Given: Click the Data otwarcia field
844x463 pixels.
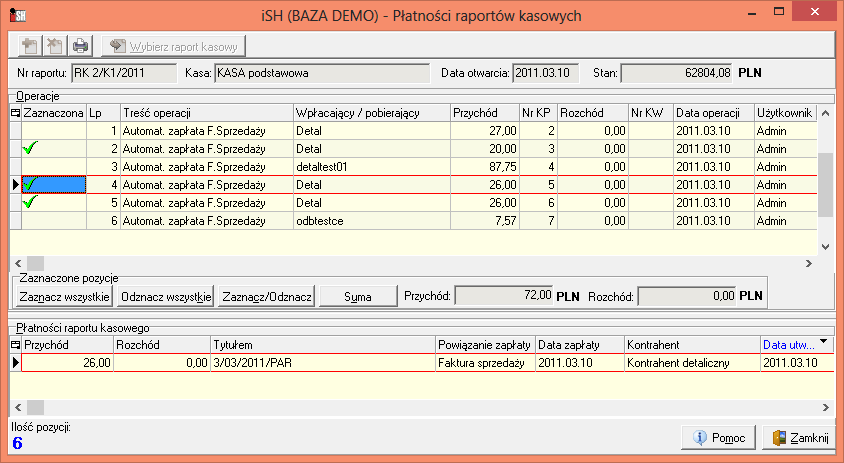Looking at the screenshot, I should [545, 73].
